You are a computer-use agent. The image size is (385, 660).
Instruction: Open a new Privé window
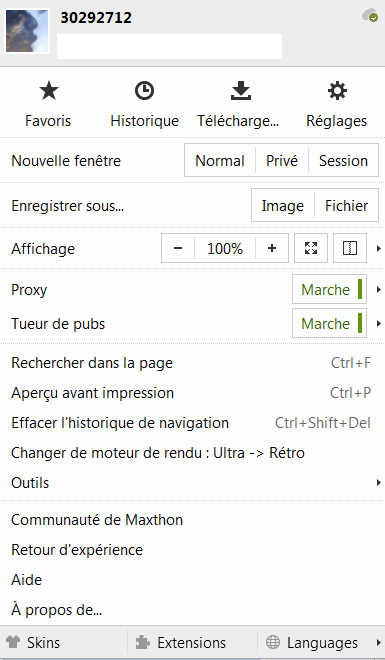click(x=282, y=160)
